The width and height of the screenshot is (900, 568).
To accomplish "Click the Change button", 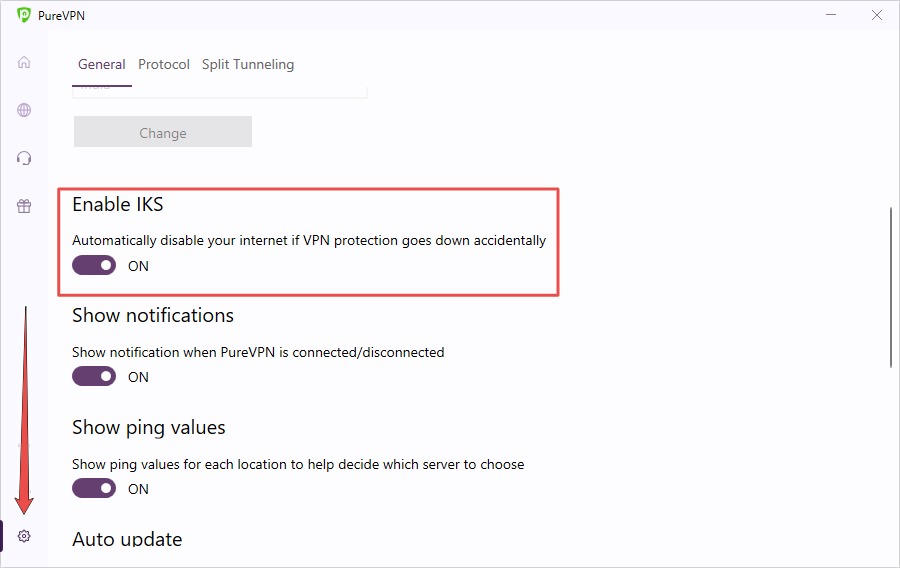I will (x=163, y=132).
